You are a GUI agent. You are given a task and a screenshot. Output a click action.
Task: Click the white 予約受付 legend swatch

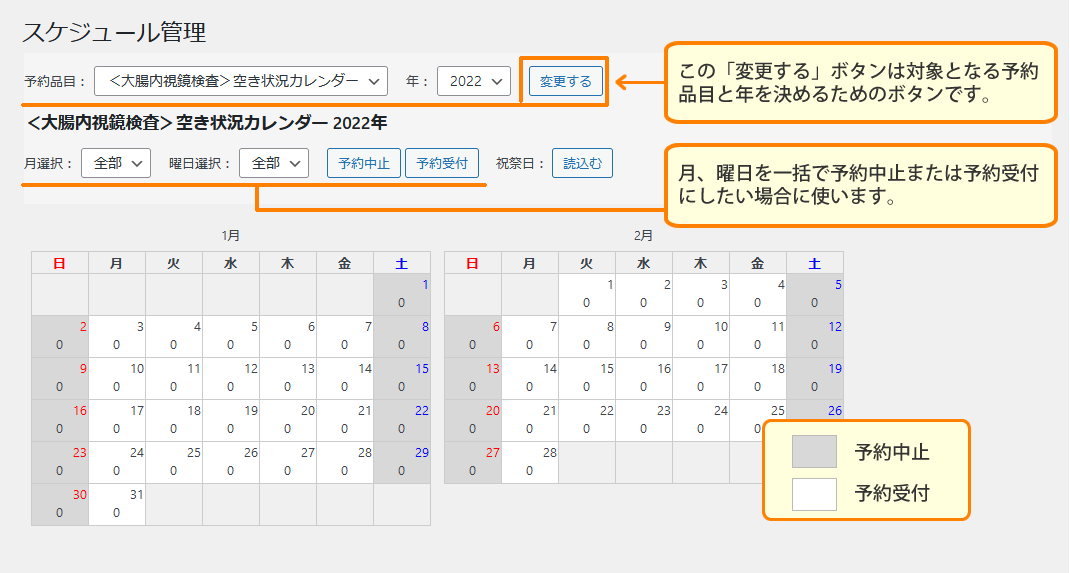click(814, 494)
